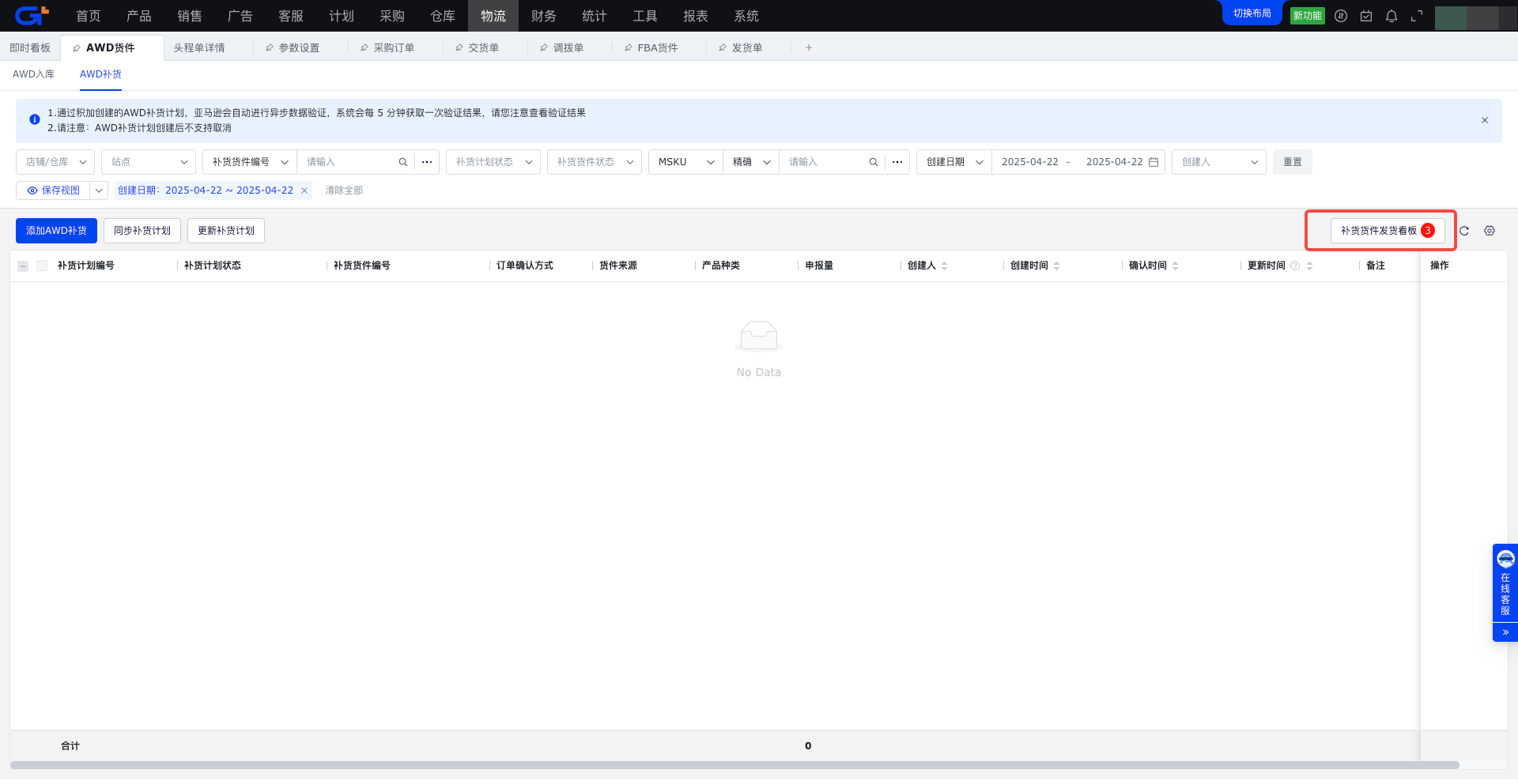Viewport: 1518px width, 784px height.
Task: Open table column settings gear icon
Action: click(x=1490, y=231)
